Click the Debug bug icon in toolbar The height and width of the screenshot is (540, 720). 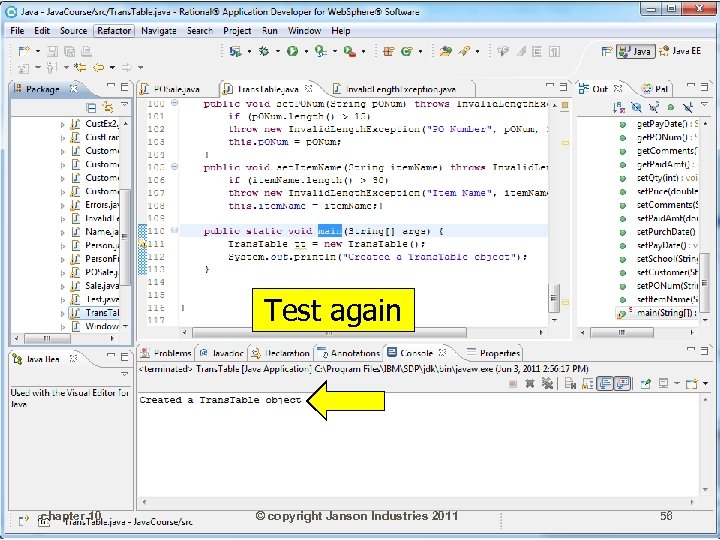[x=264, y=51]
